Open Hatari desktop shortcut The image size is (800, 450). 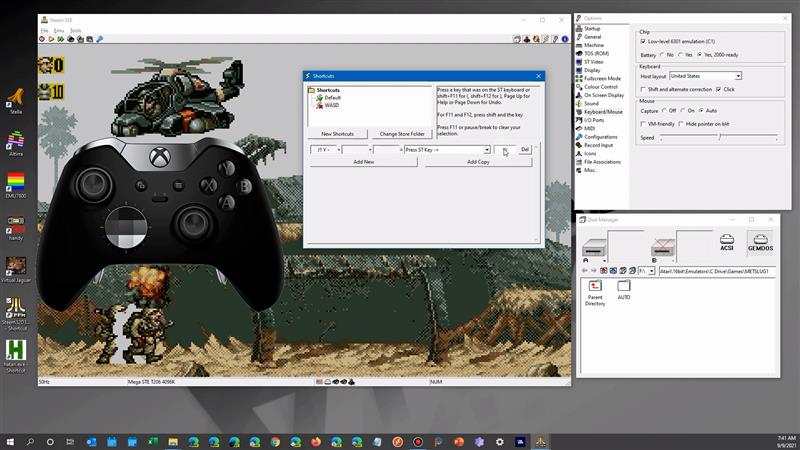16,356
